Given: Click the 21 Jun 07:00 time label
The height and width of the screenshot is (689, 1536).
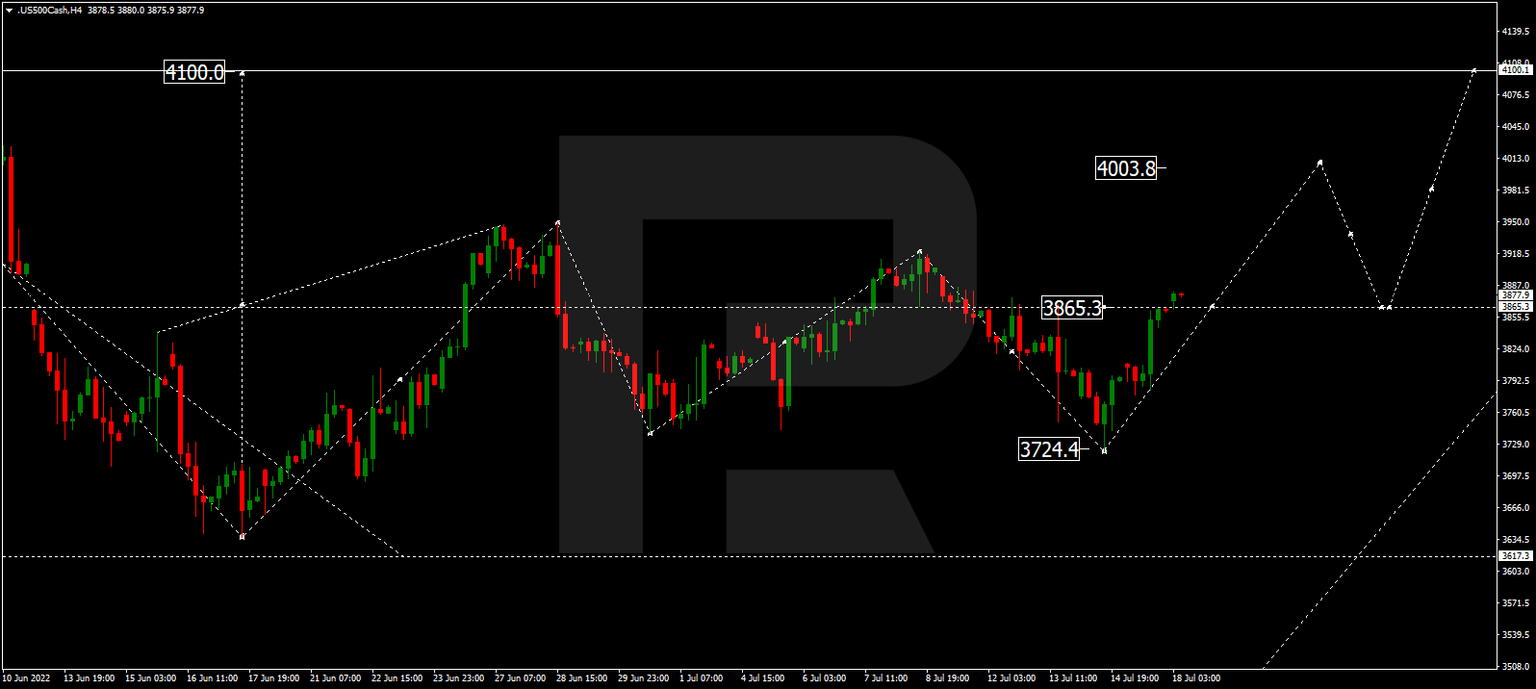Looking at the screenshot, I should tap(335, 678).
